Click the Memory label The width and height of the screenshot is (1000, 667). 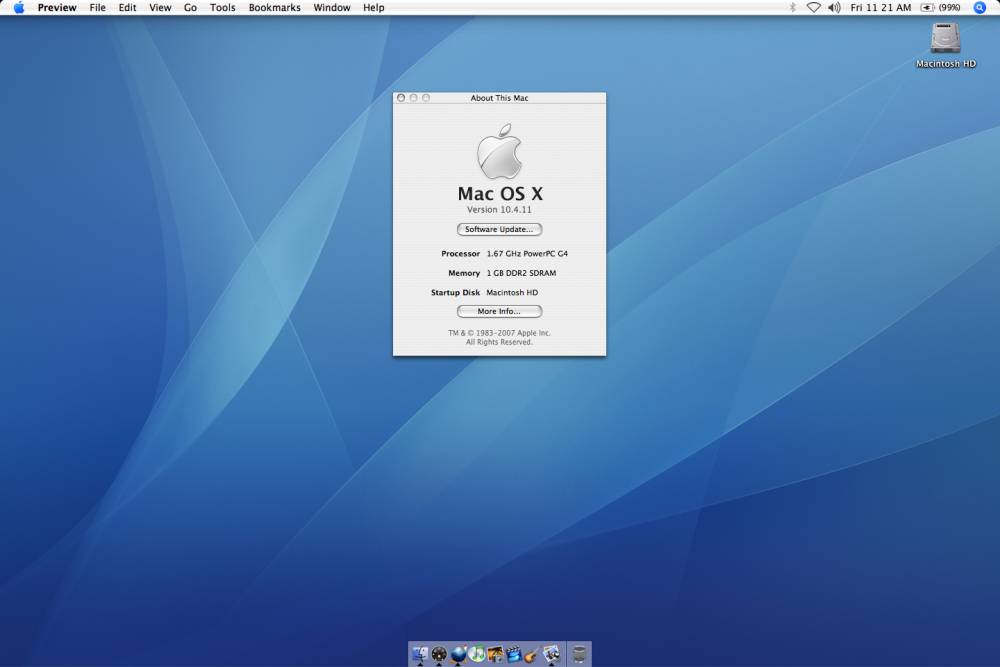(464, 273)
